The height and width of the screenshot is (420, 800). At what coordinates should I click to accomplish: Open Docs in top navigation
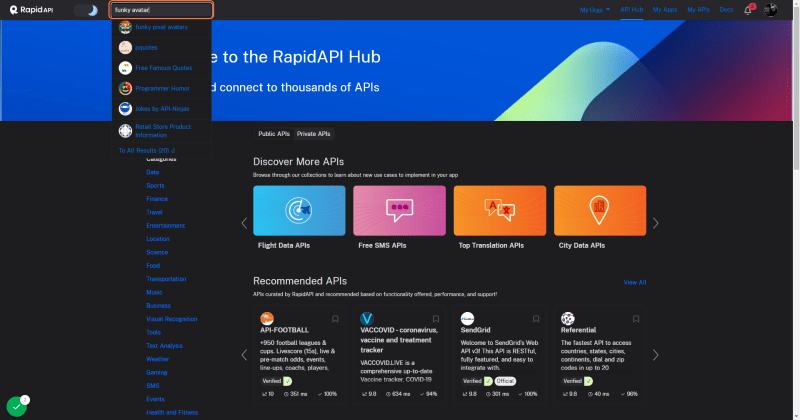(726, 10)
